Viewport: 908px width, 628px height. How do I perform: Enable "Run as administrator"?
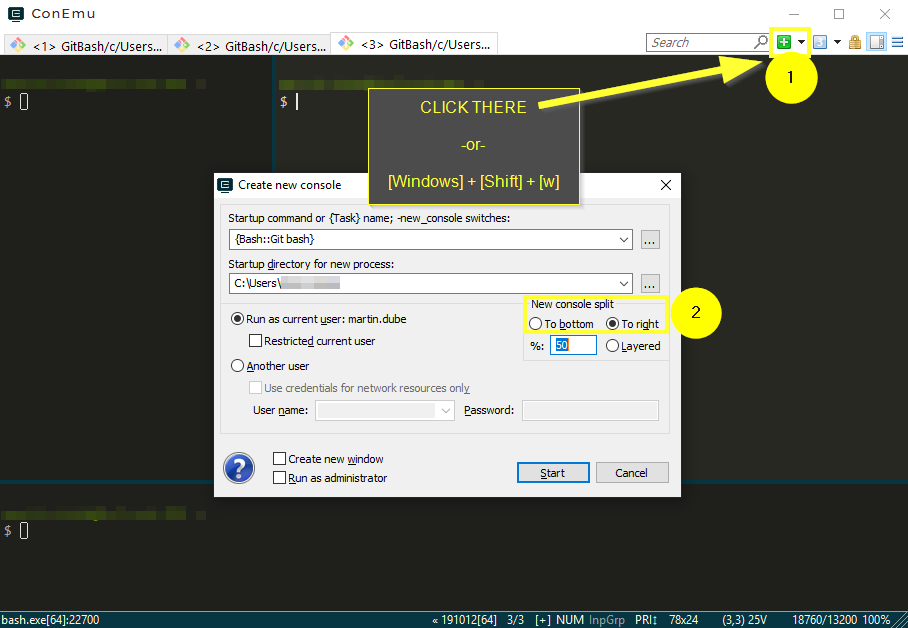point(279,477)
